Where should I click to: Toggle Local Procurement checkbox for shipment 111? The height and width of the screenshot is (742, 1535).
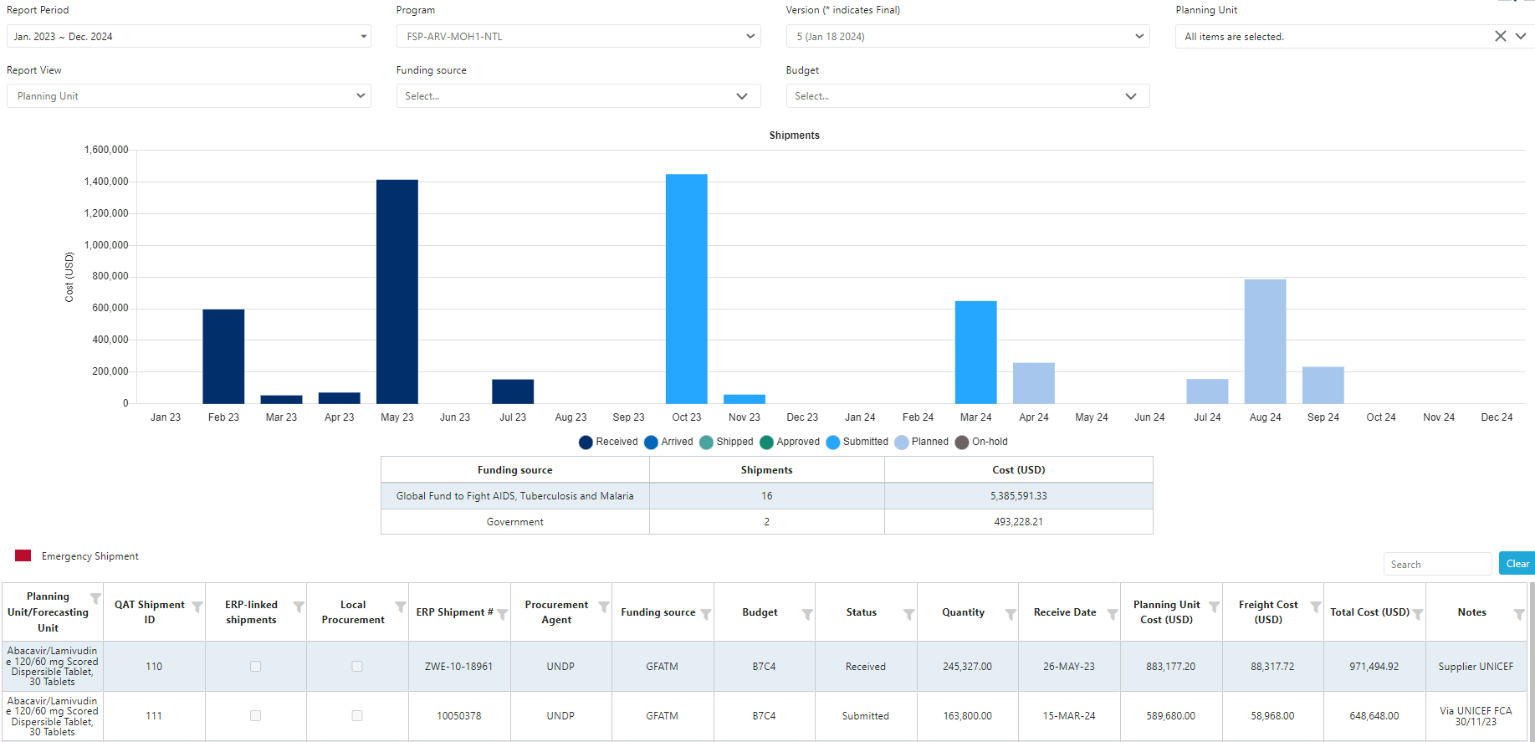click(357, 716)
